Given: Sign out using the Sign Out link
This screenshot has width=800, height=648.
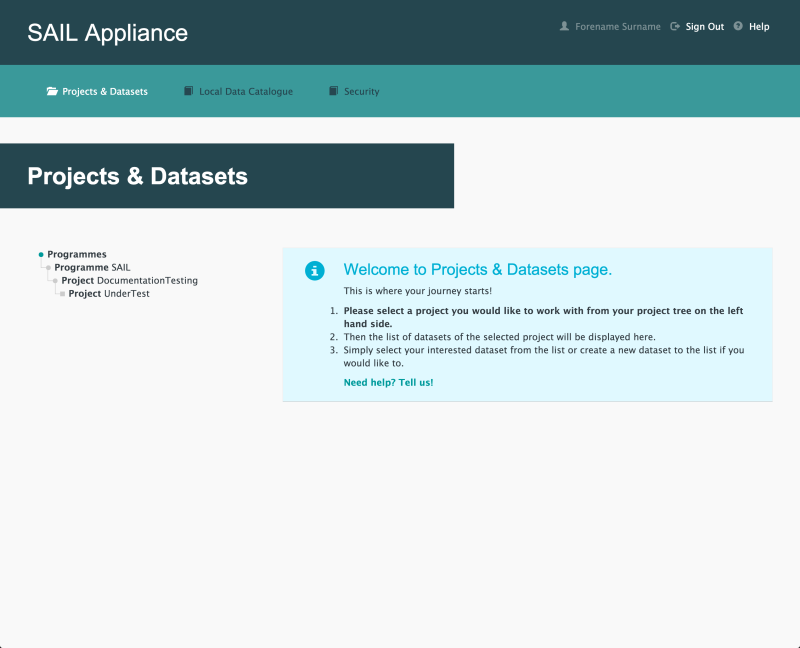Looking at the screenshot, I should pos(704,27).
